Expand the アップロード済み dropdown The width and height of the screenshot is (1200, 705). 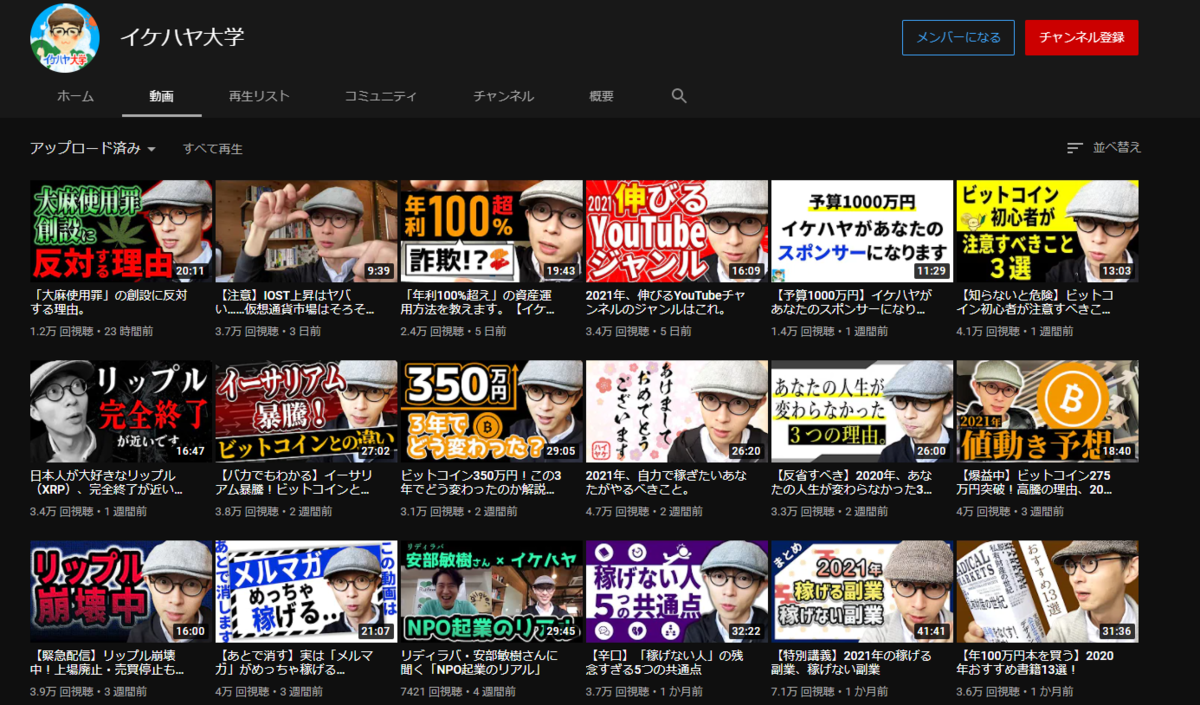[x=93, y=148]
